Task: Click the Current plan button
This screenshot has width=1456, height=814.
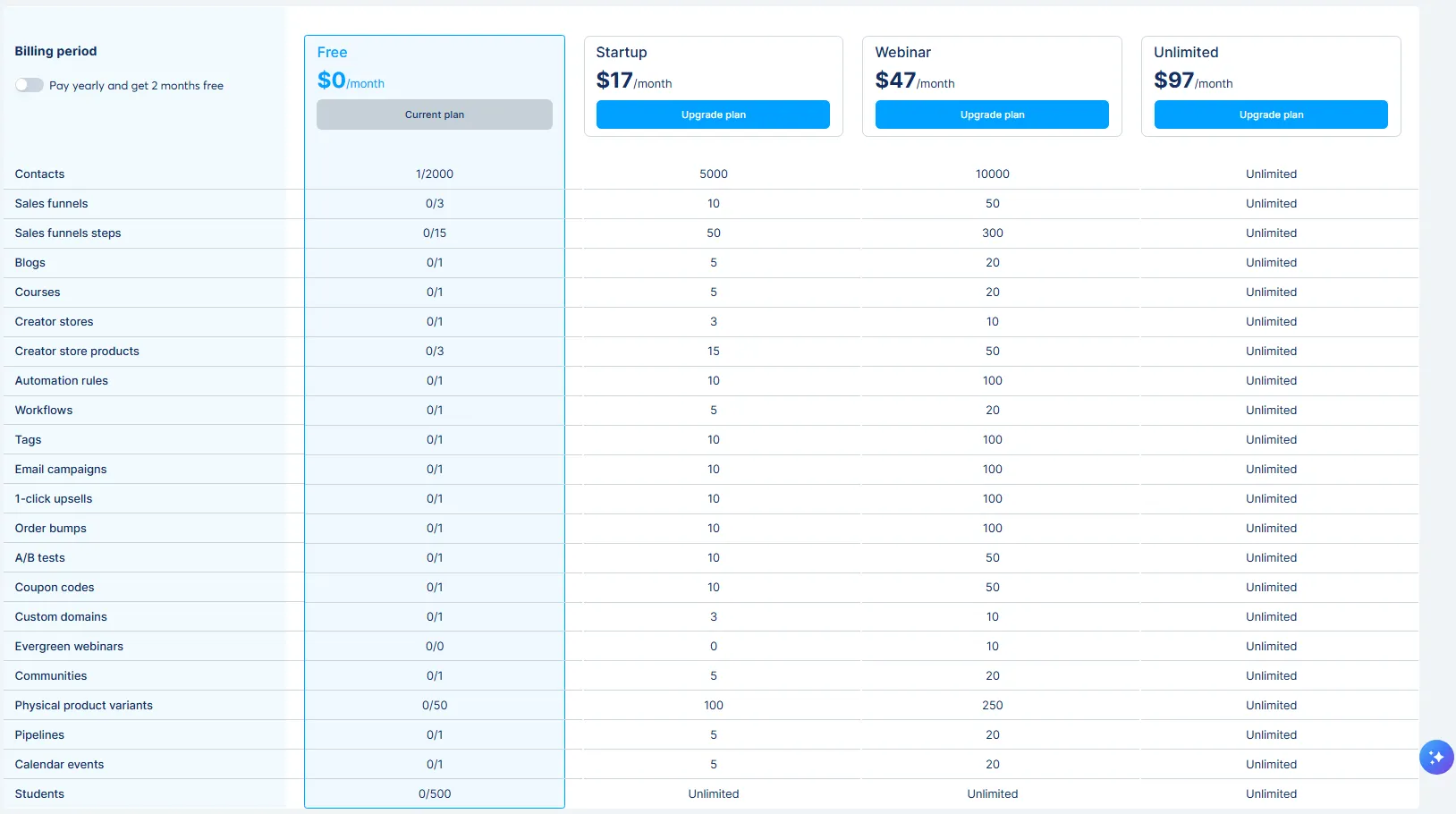Action: pyautogui.click(x=435, y=114)
